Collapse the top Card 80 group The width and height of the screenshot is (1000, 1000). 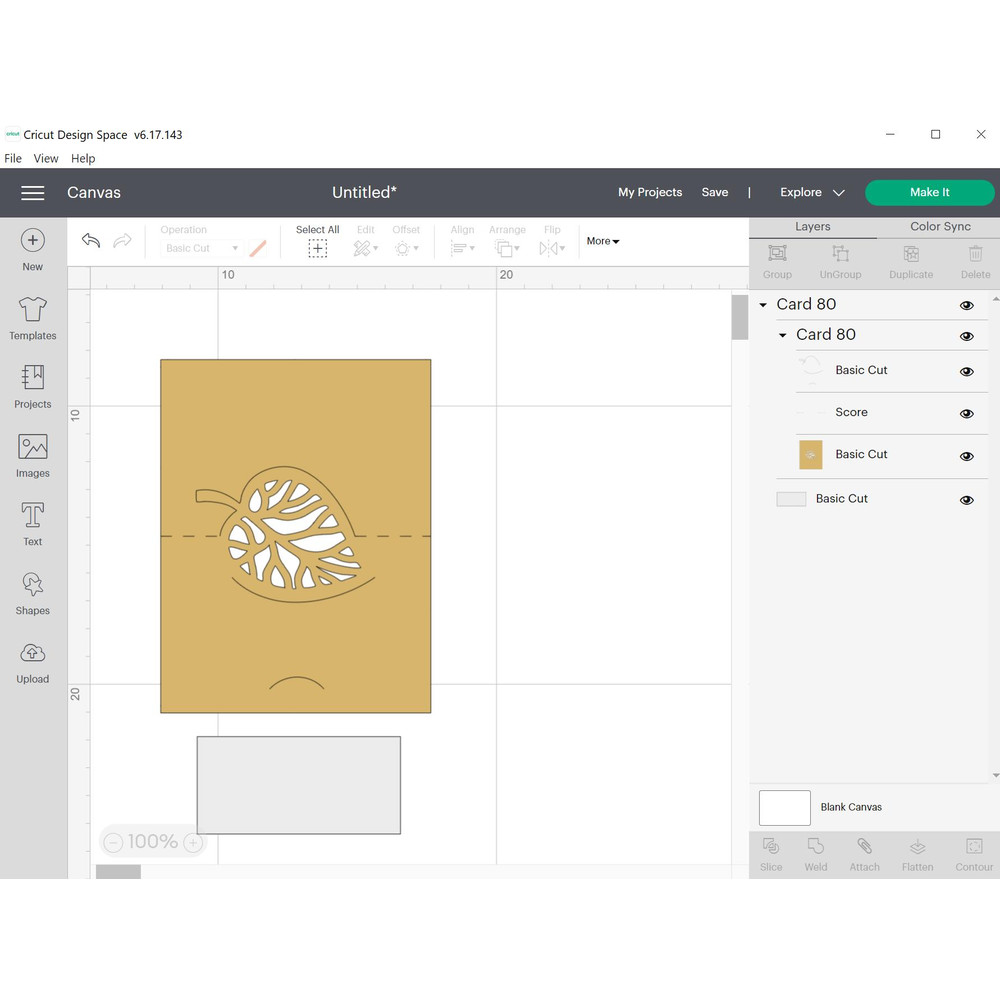764,305
